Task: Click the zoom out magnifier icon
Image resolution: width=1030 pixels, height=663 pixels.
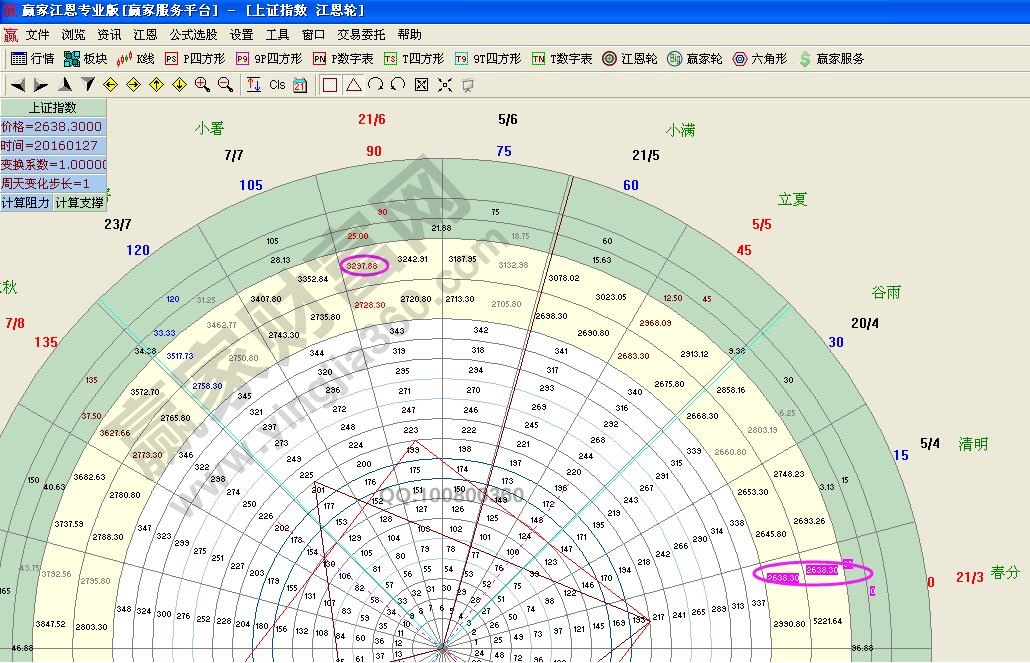Action: pyautogui.click(x=225, y=85)
